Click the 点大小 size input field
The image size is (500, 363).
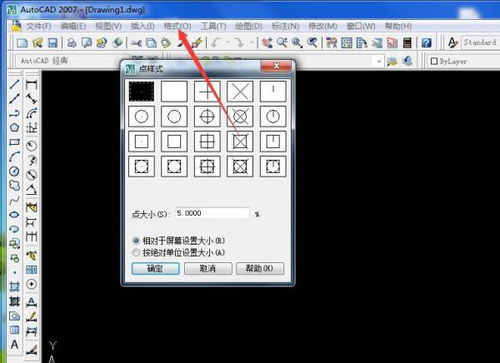click(212, 213)
